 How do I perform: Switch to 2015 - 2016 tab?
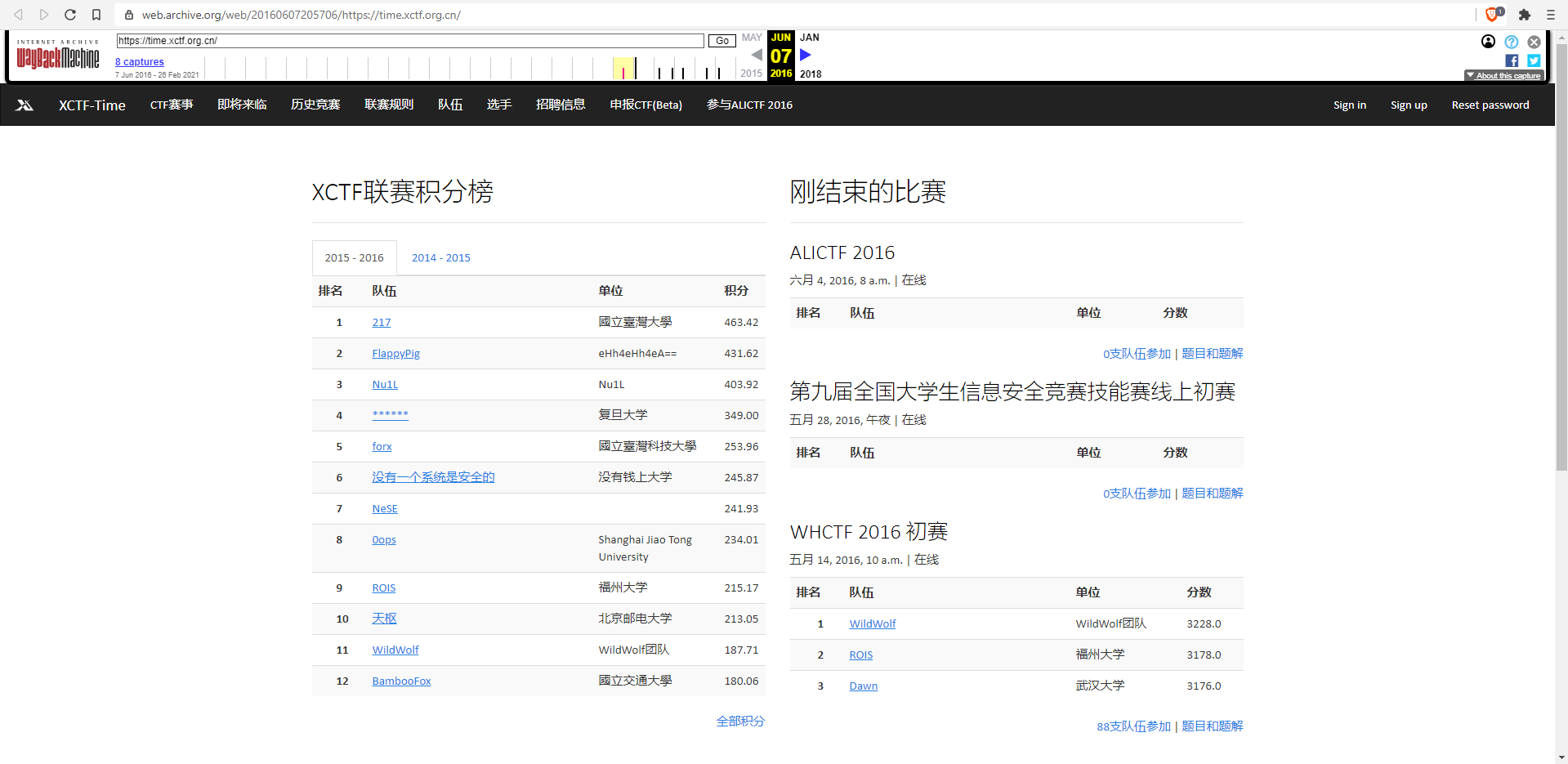pos(355,257)
